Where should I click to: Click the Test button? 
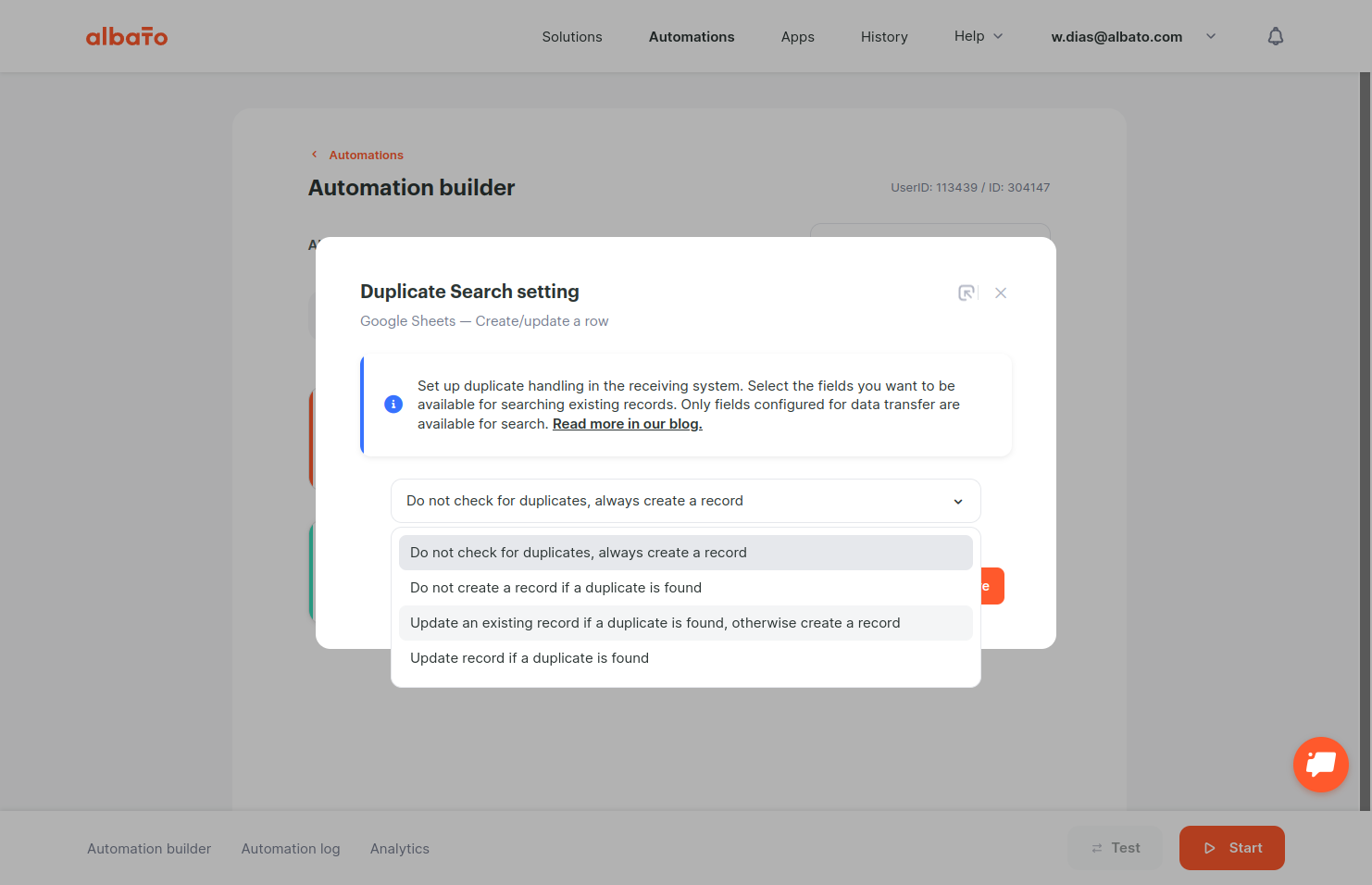[1116, 848]
